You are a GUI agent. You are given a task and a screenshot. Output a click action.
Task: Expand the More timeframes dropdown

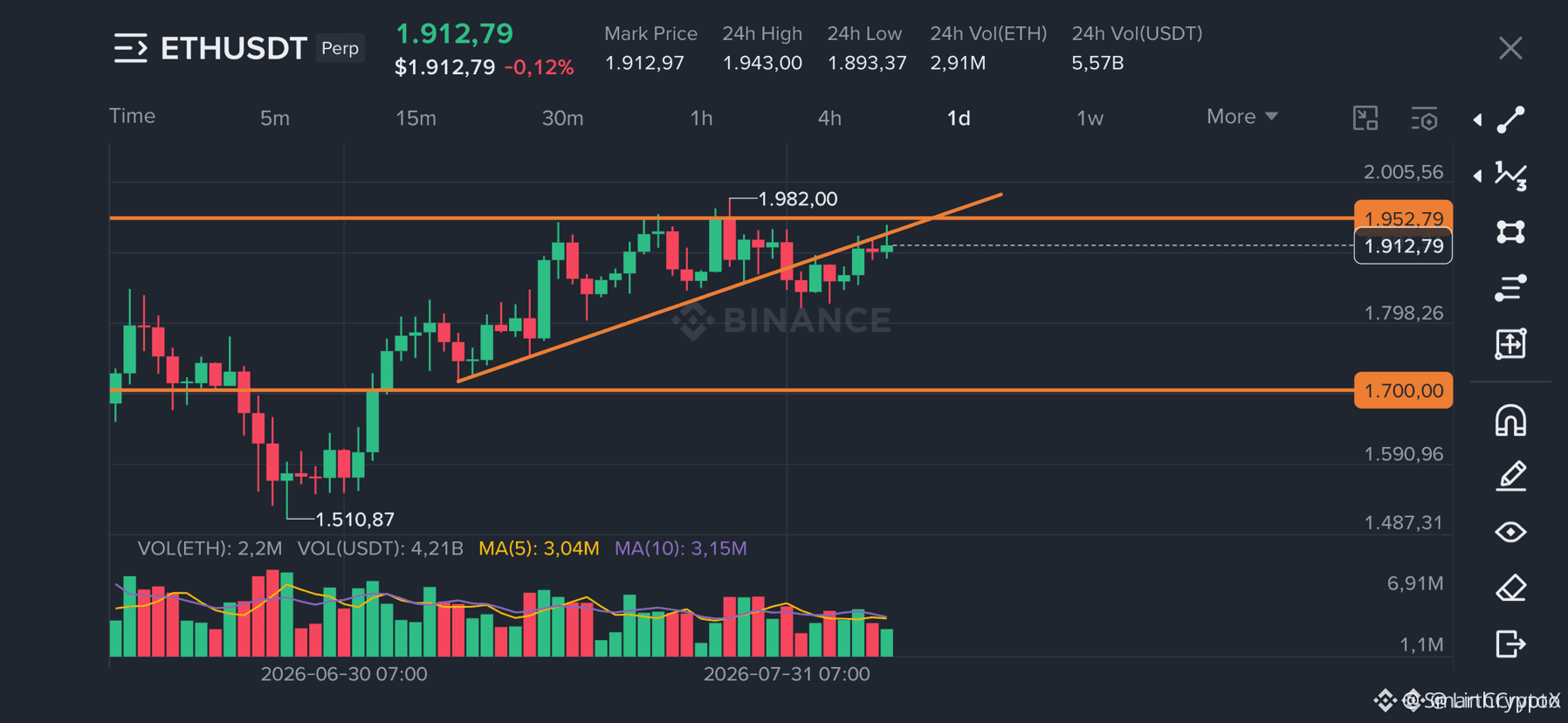click(x=1241, y=117)
